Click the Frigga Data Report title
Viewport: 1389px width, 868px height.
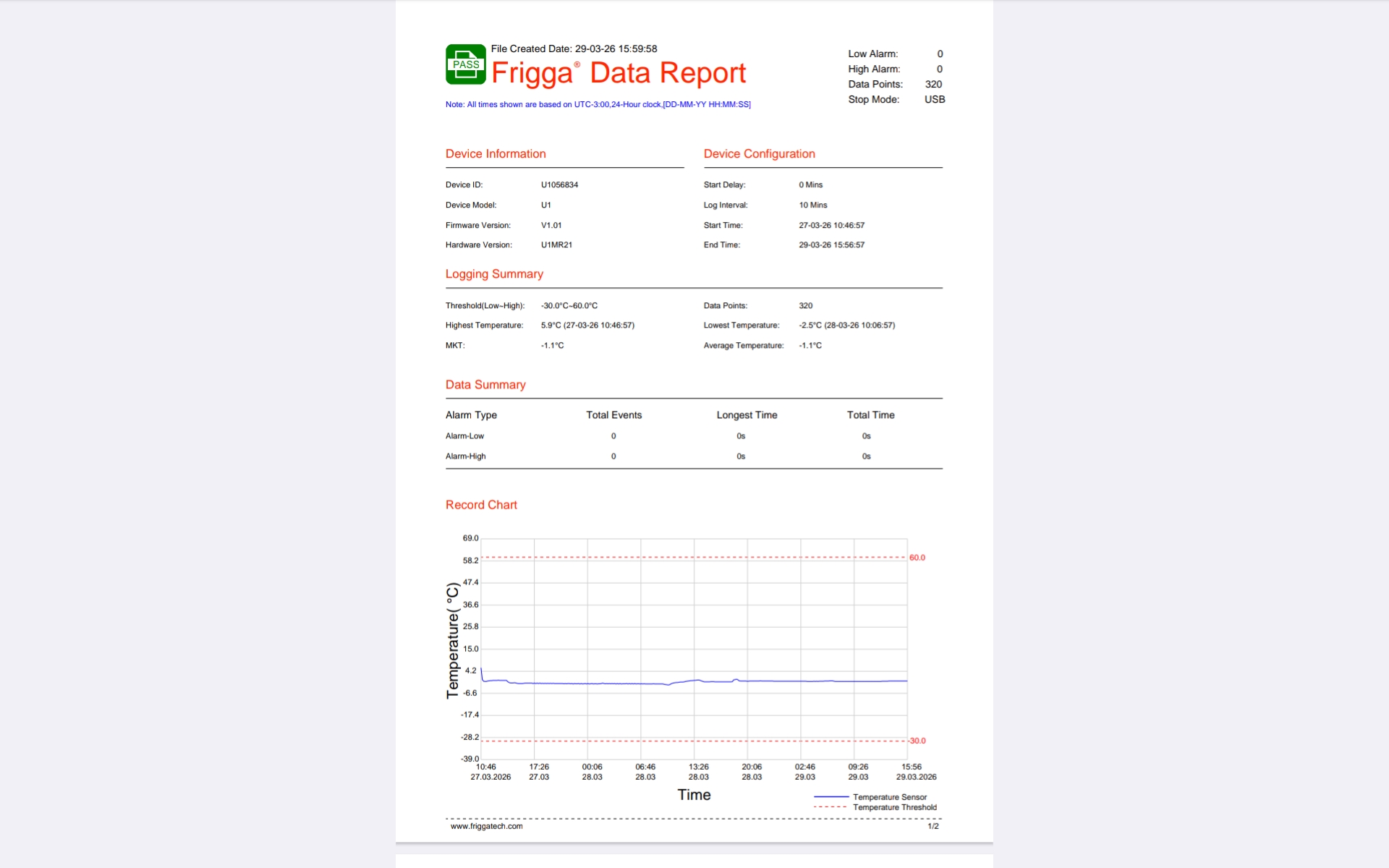coord(618,73)
